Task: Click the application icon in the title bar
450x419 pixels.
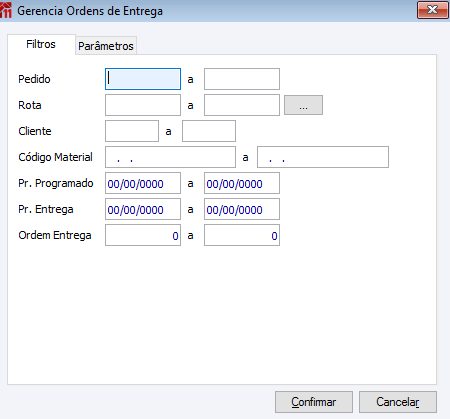Action: tap(6, 10)
